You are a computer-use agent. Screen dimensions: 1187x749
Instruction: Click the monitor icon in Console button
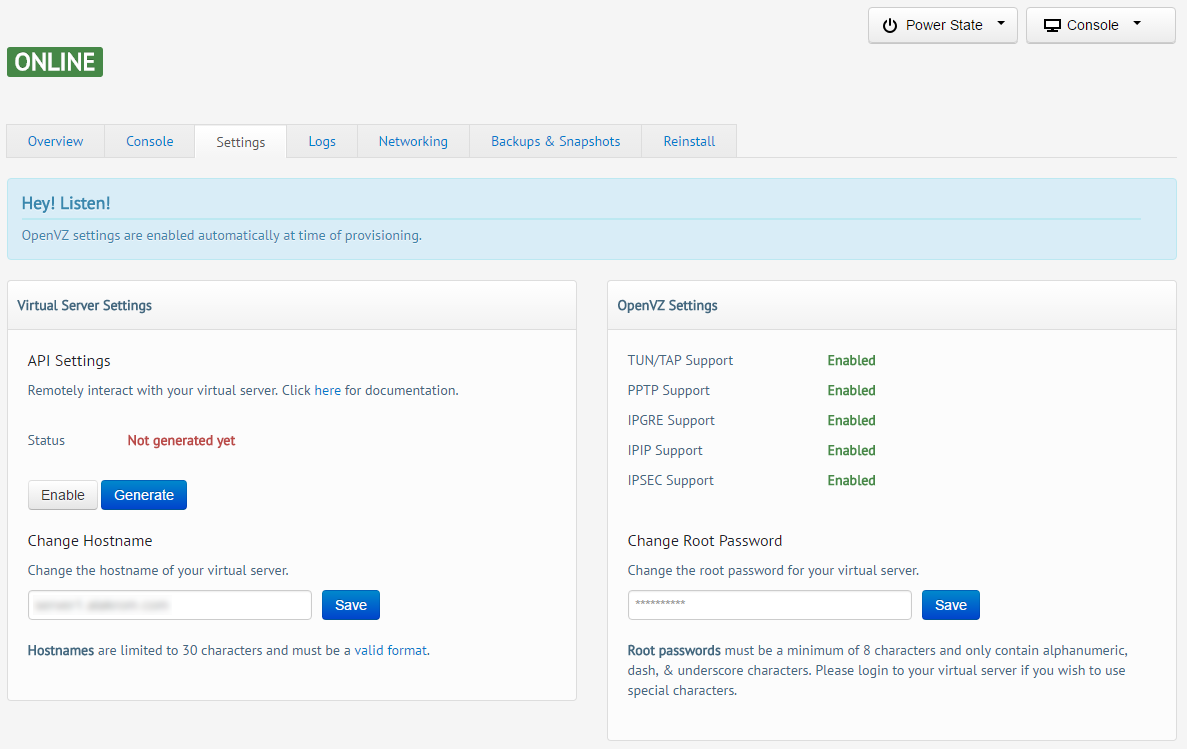[x=1052, y=26]
